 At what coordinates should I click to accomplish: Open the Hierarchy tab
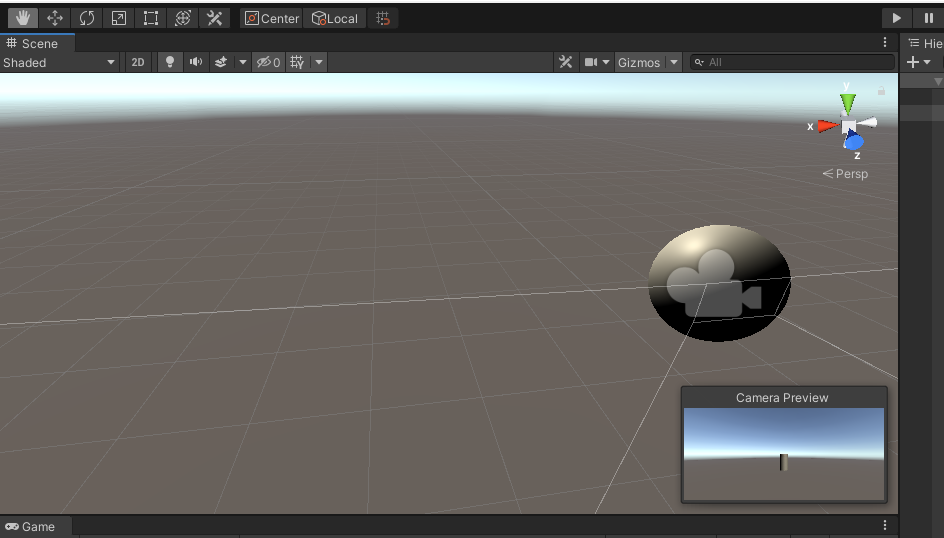tap(925, 43)
